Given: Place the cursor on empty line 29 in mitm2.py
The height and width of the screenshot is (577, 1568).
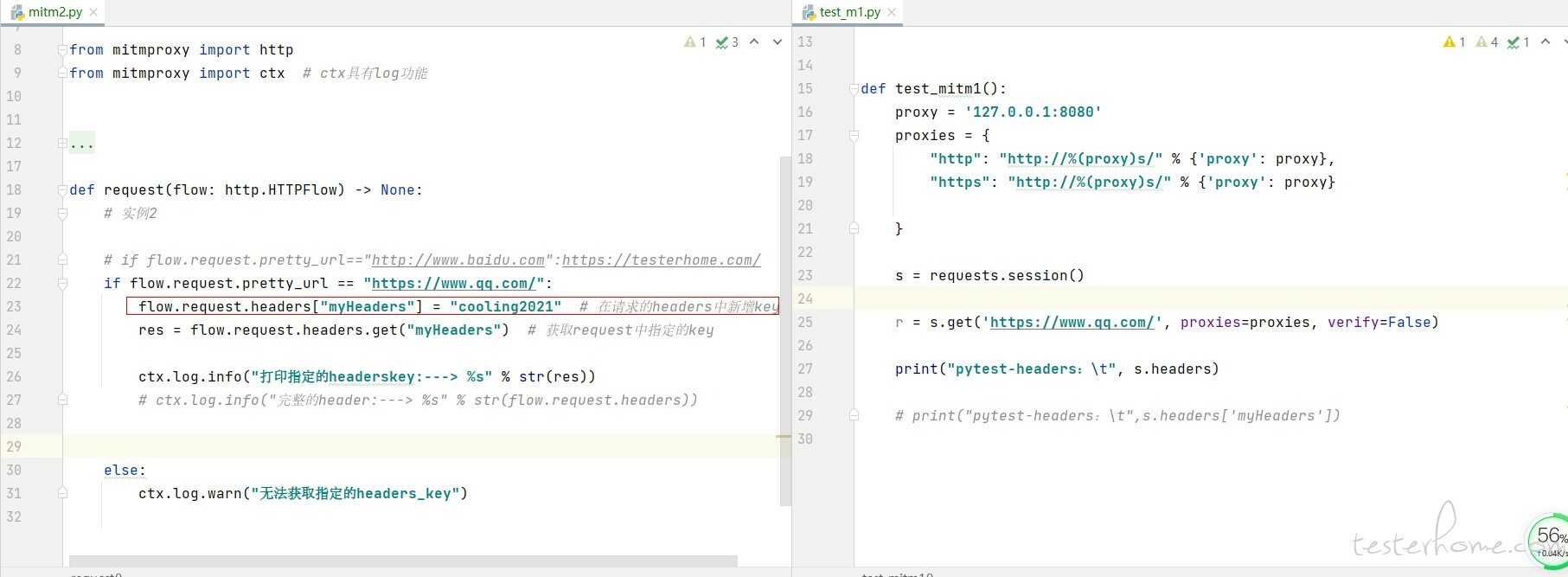Looking at the screenshot, I should pos(420,446).
